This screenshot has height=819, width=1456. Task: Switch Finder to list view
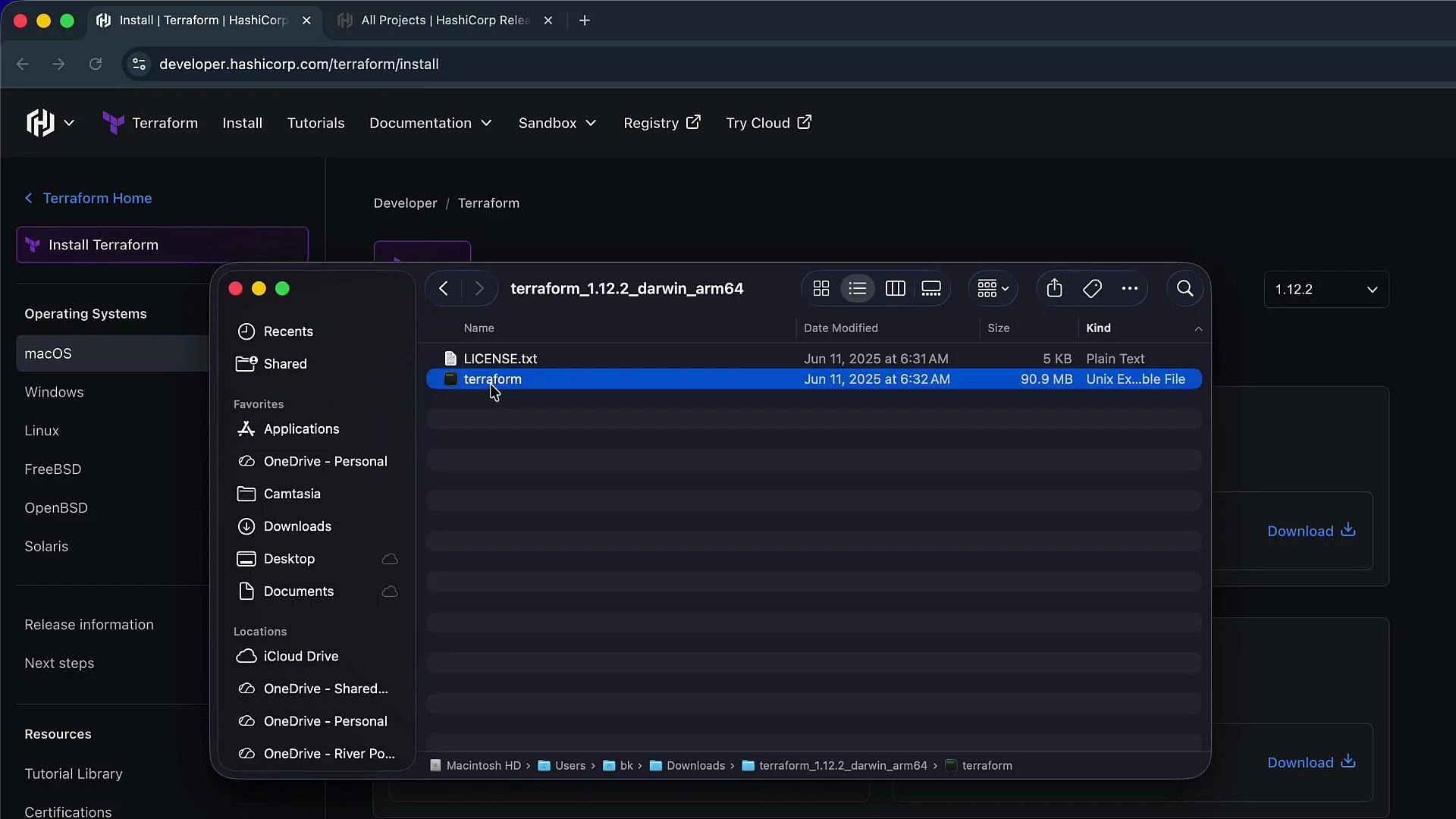[x=858, y=288]
